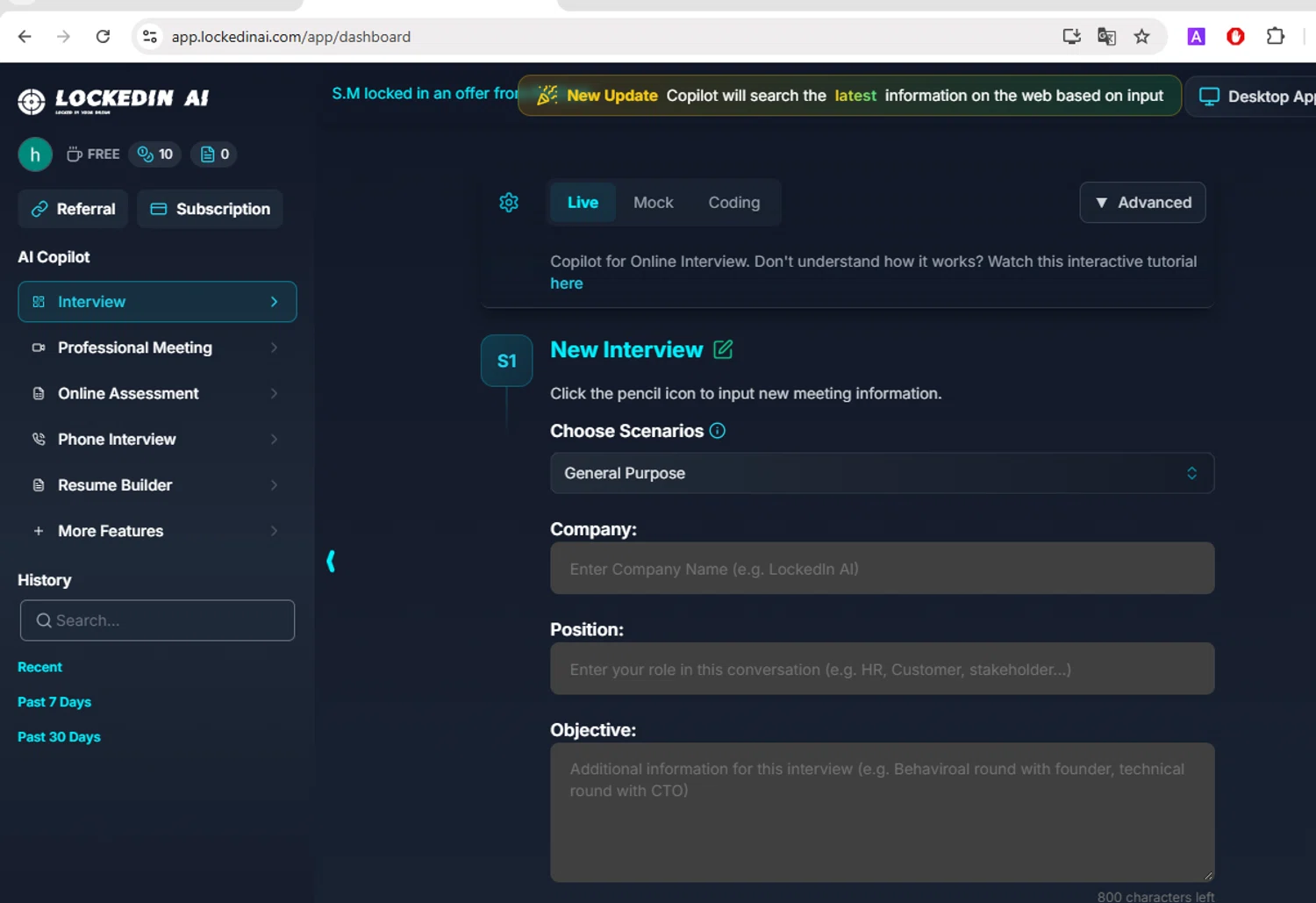Click the address bar URL
Image resolution: width=1316 pixels, height=903 pixels.
pos(290,37)
